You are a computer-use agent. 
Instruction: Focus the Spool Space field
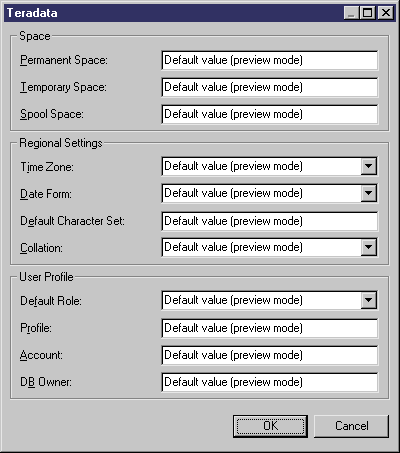click(x=270, y=114)
